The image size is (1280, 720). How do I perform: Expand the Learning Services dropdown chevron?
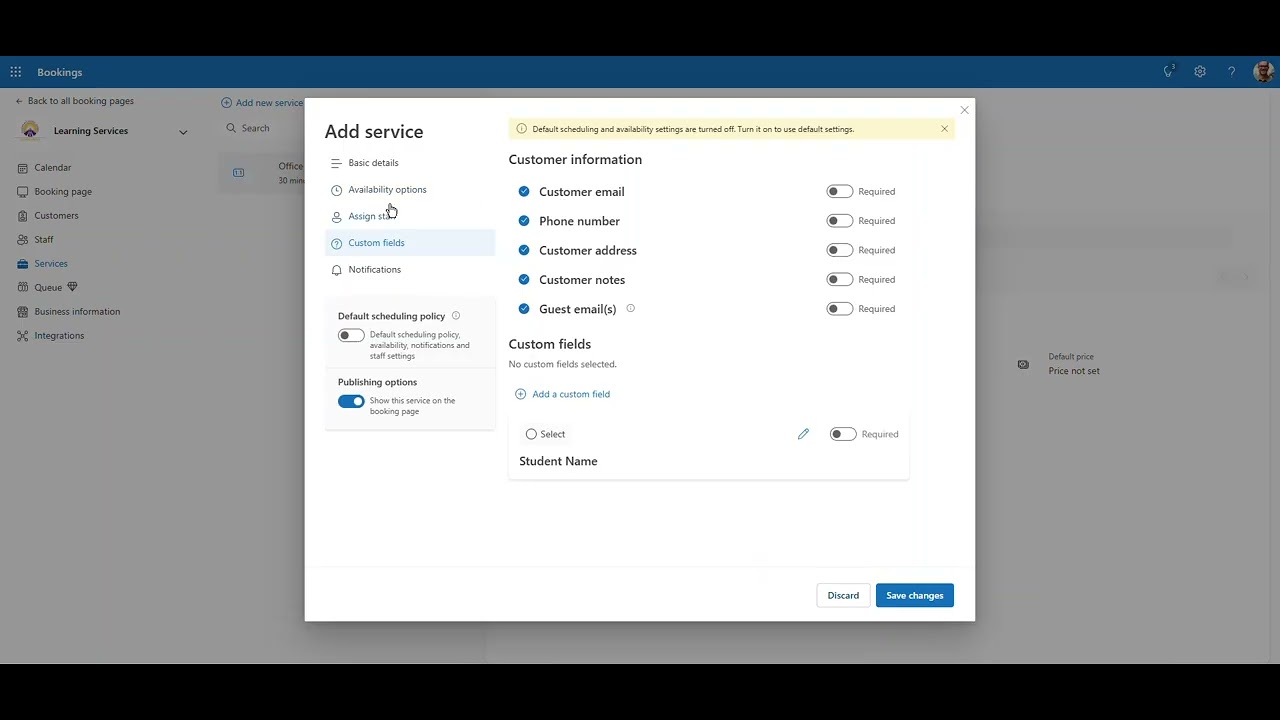[183, 131]
